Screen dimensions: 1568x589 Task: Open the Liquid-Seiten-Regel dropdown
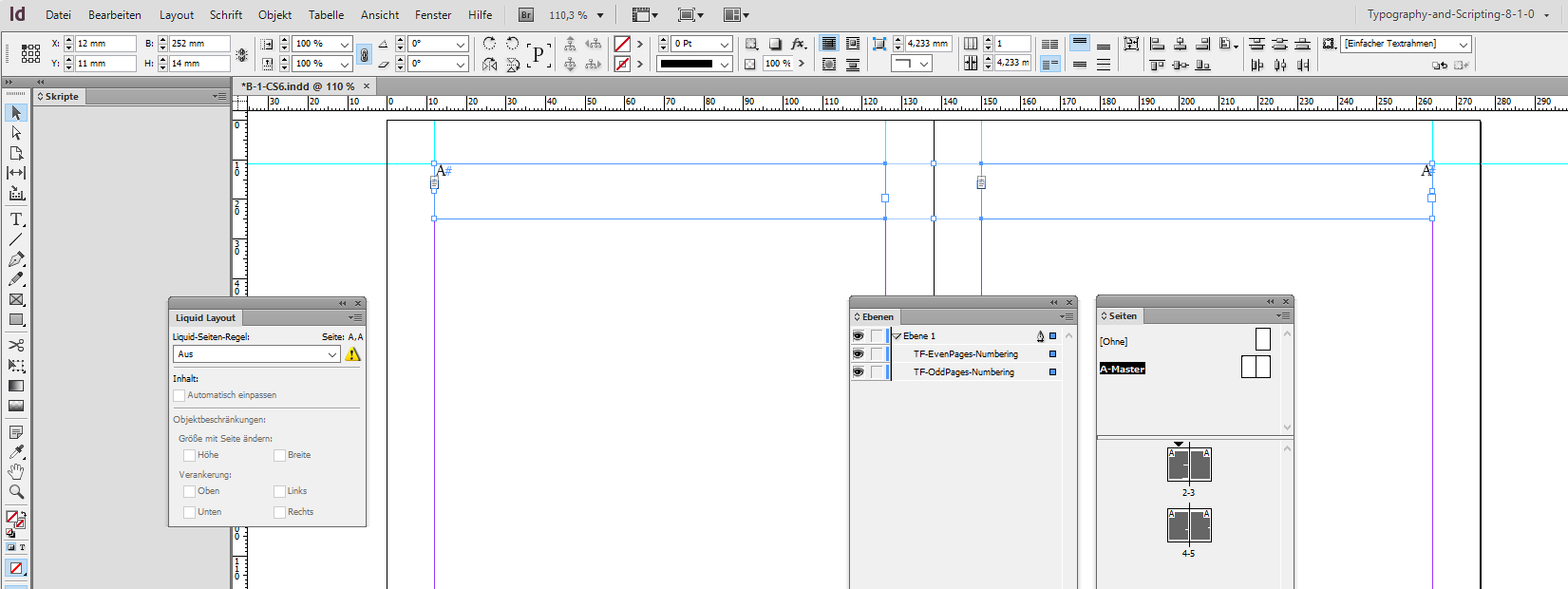tap(256, 354)
